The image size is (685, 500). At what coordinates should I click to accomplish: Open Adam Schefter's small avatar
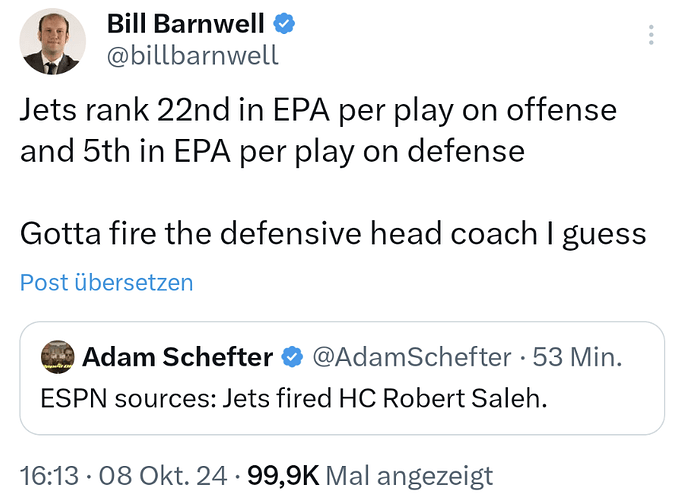click(x=56, y=357)
